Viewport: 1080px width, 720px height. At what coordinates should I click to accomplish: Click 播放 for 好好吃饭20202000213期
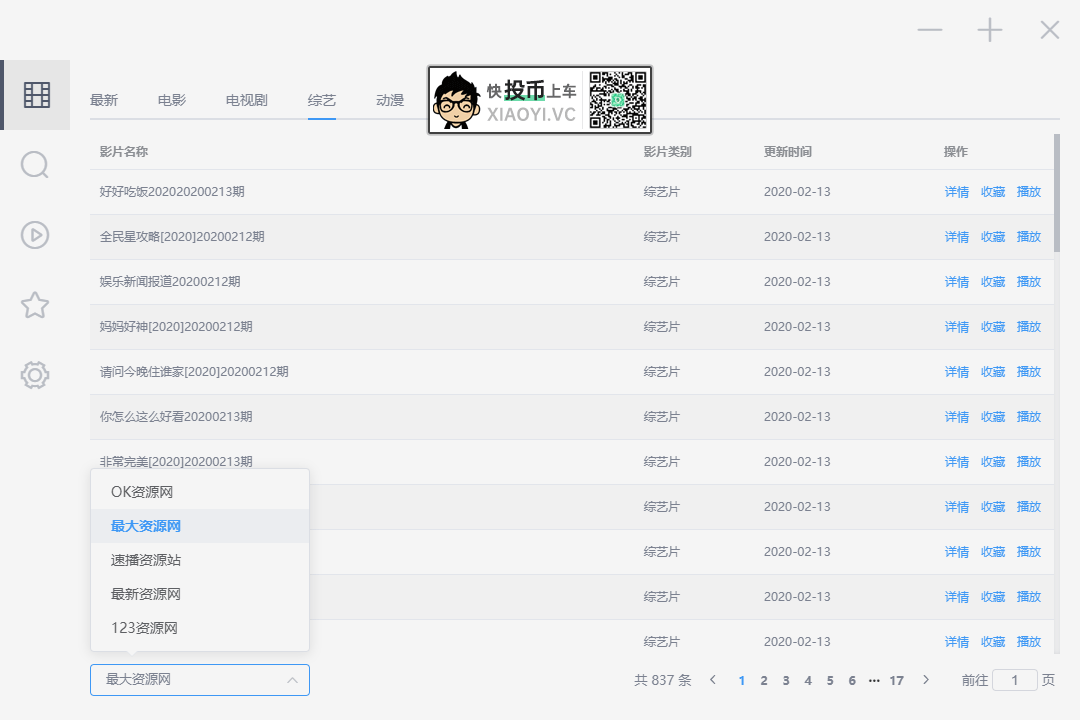1029,192
